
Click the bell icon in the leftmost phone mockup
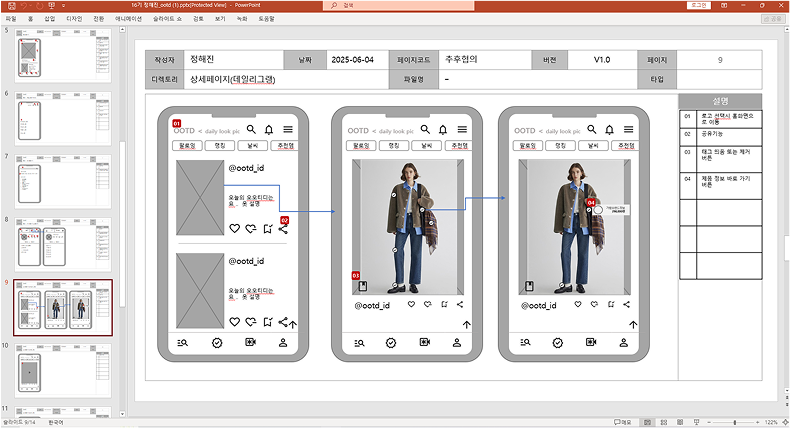click(269, 130)
